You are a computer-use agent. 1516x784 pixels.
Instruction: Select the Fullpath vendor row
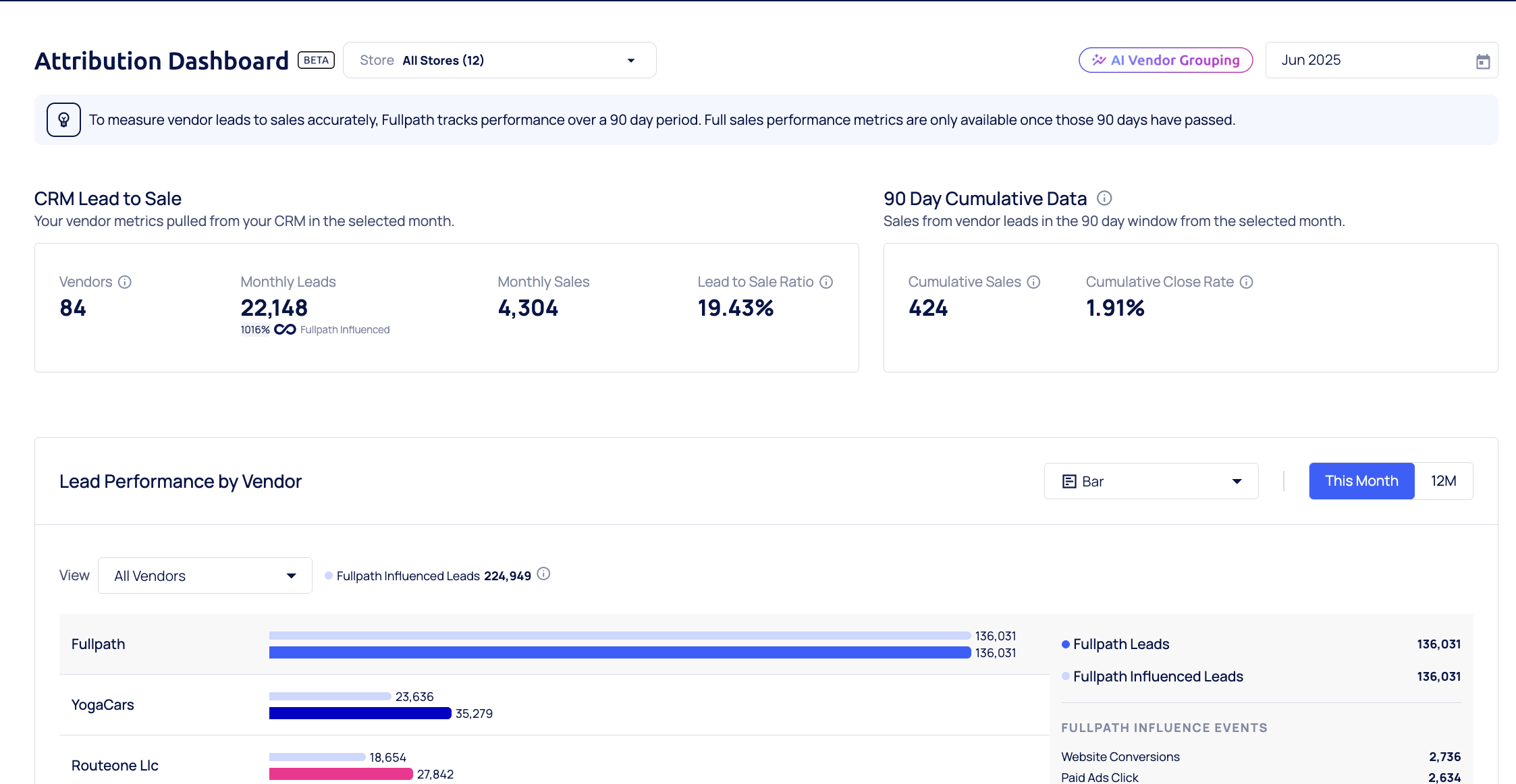pyautogui.click(x=99, y=644)
